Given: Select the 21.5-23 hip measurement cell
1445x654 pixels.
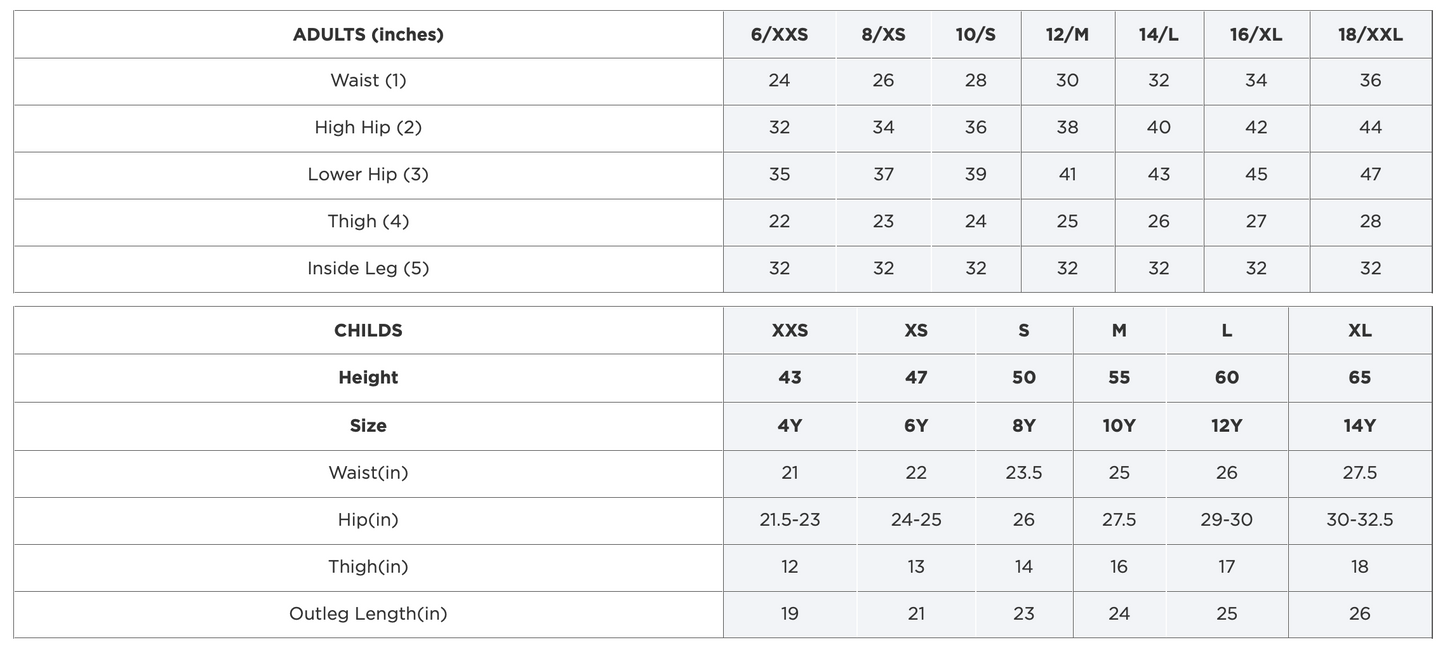Looking at the screenshot, I should (x=789, y=519).
